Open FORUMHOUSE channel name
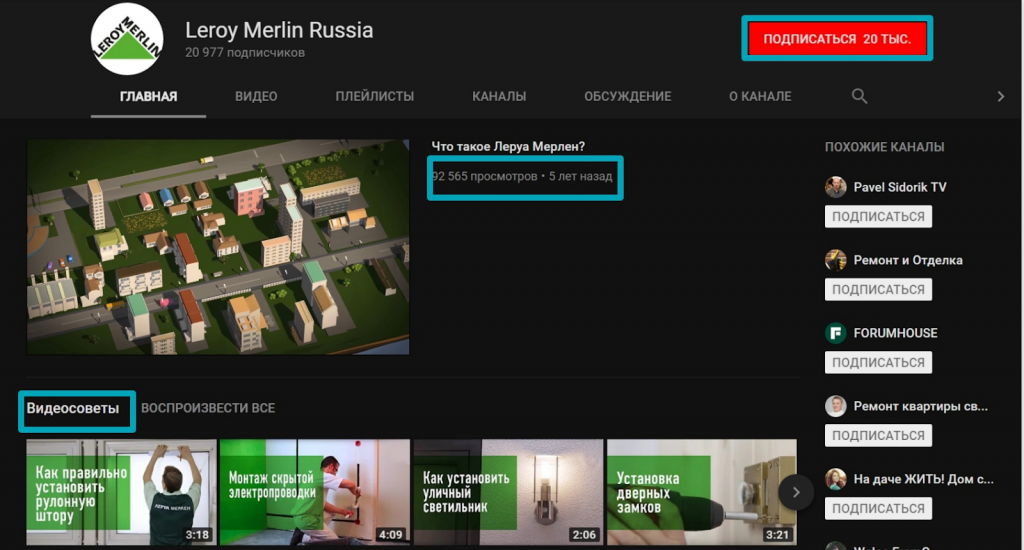Image resolution: width=1024 pixels, height=550 pixels. tap(895, 333)
